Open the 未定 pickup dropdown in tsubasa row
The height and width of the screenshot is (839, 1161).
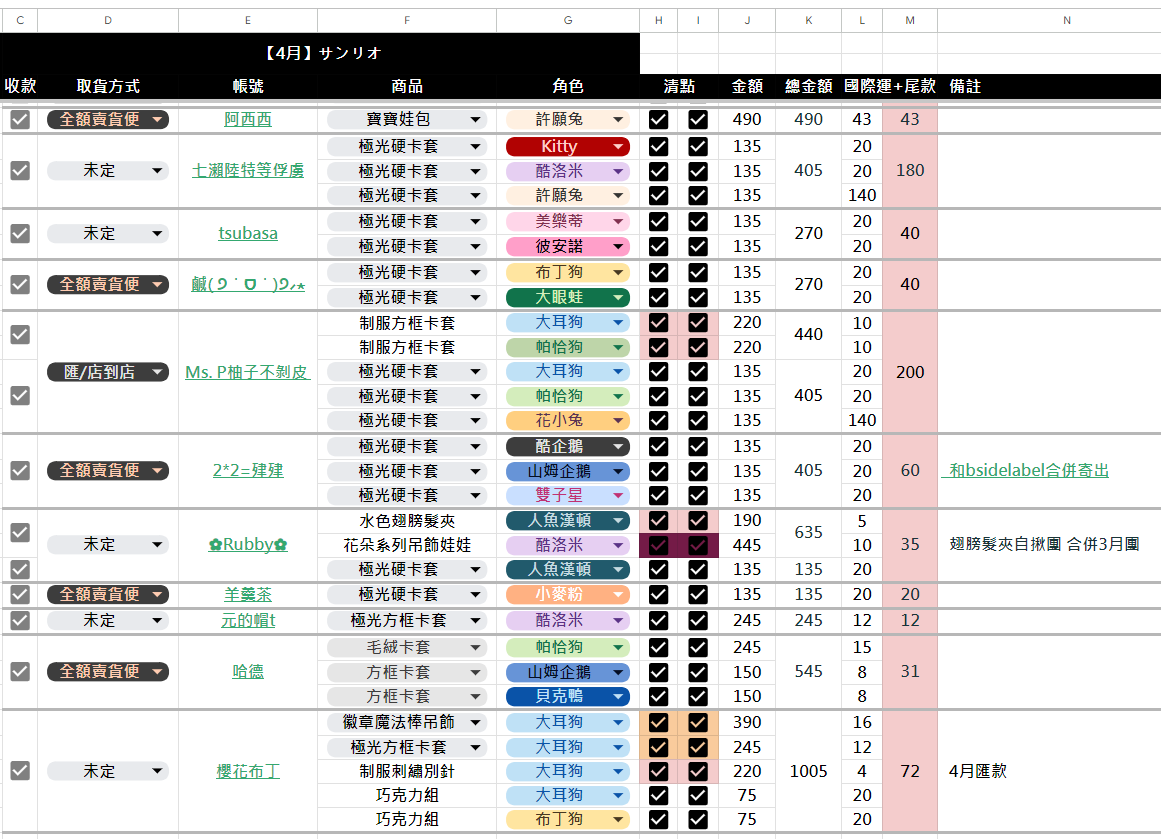107,233
